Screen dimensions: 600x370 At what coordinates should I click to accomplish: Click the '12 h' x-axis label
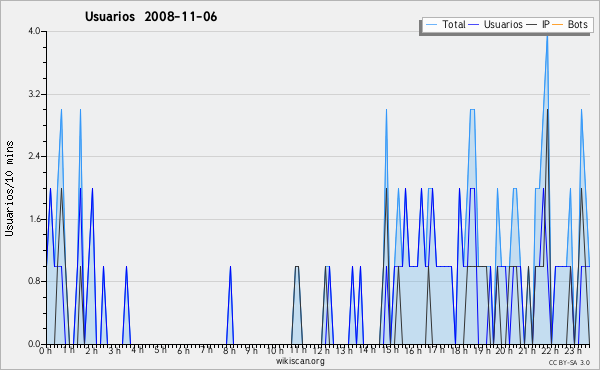tap(321, 351)
